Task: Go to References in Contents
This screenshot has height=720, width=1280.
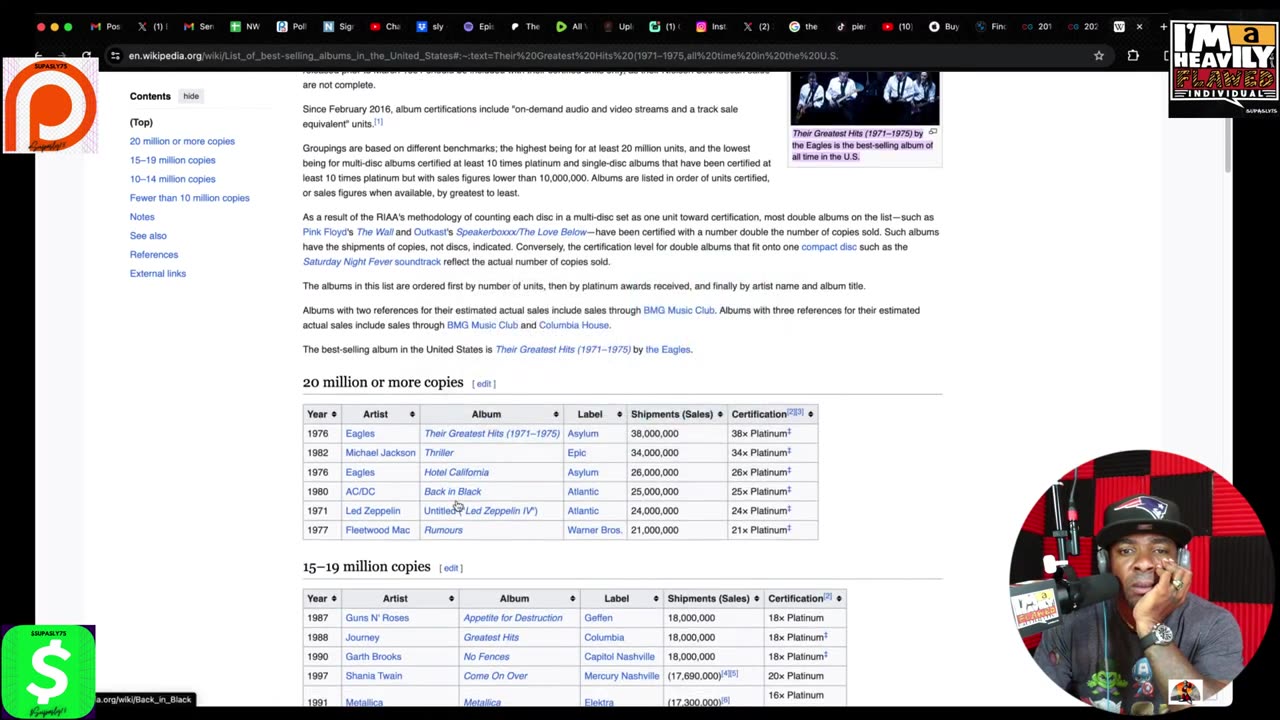Action: 154,255
